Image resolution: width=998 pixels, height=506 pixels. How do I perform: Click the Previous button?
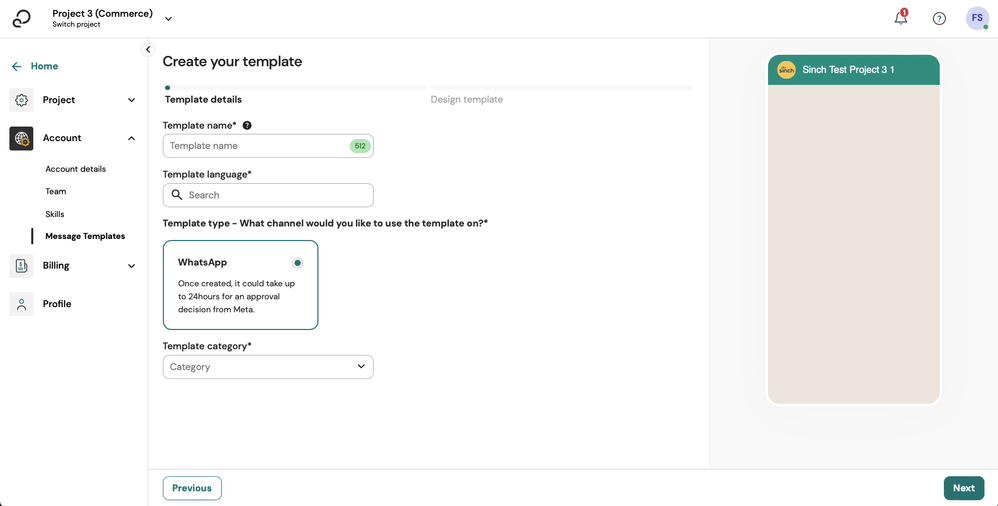click(192, 488)
